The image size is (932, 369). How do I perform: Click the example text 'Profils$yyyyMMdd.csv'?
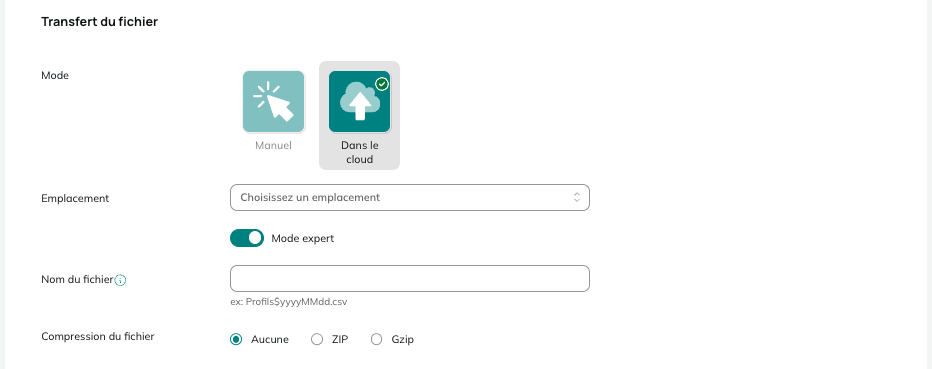(296, 302)
